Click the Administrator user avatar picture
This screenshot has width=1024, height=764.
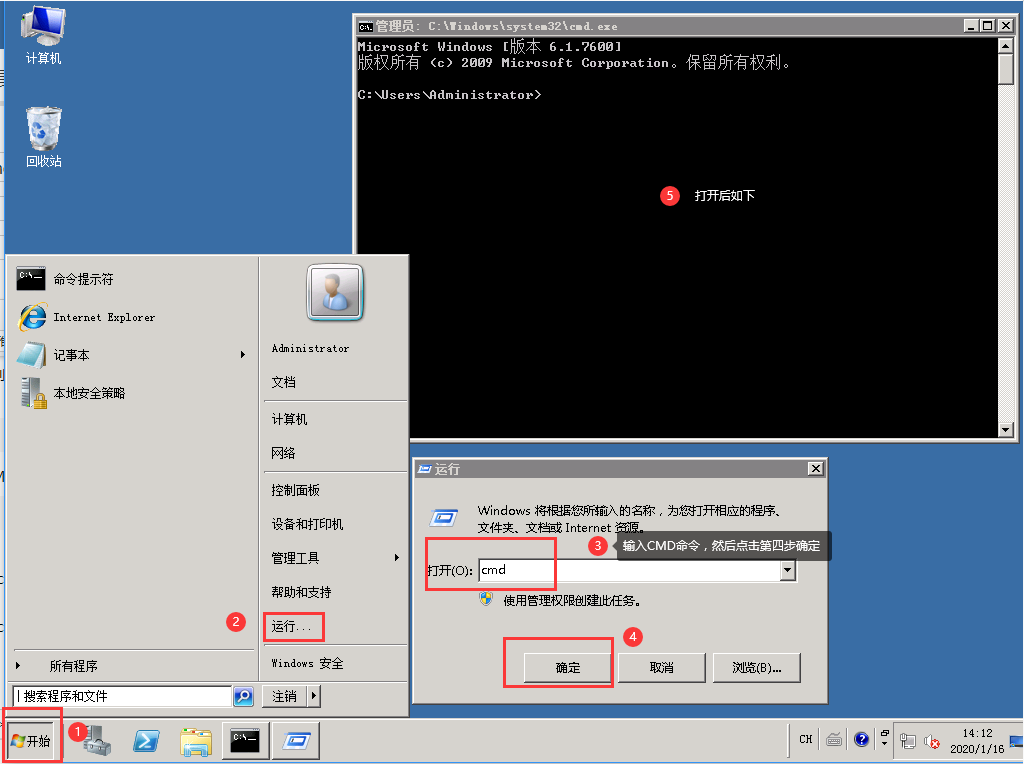(335, 293)
